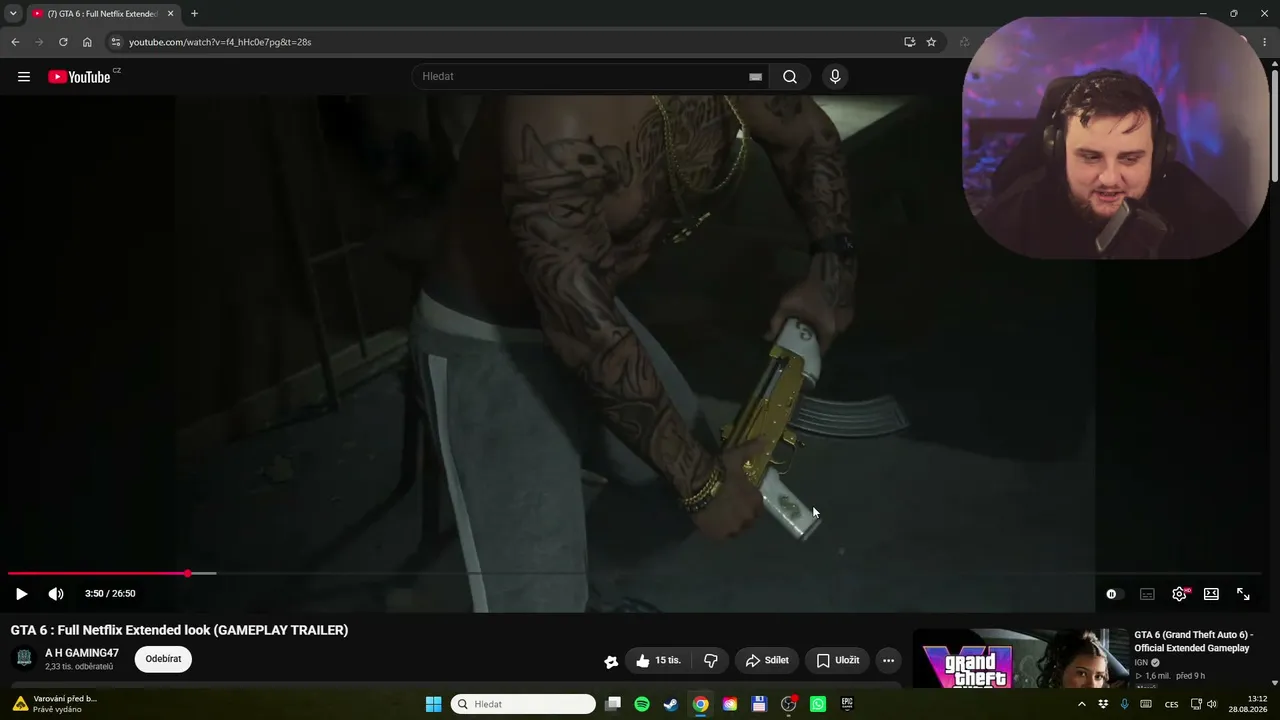The image size is (1280, 720).
Task: Like the video with 15 tis. thumbs up
Action: click(x=658, y=660)
